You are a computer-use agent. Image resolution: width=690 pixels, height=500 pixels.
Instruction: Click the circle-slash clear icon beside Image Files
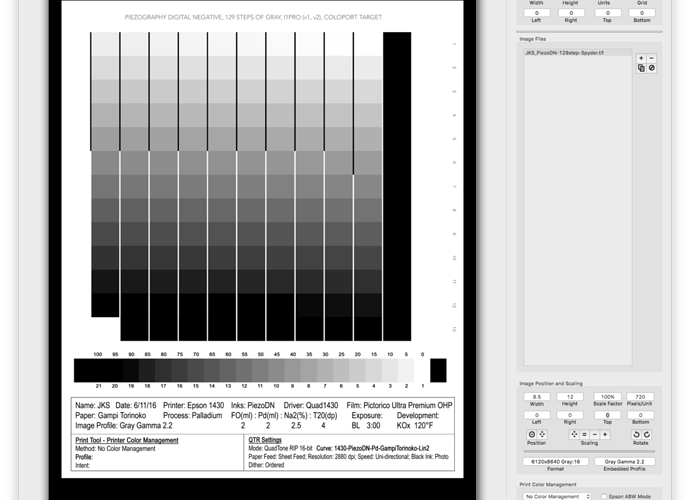652,68
